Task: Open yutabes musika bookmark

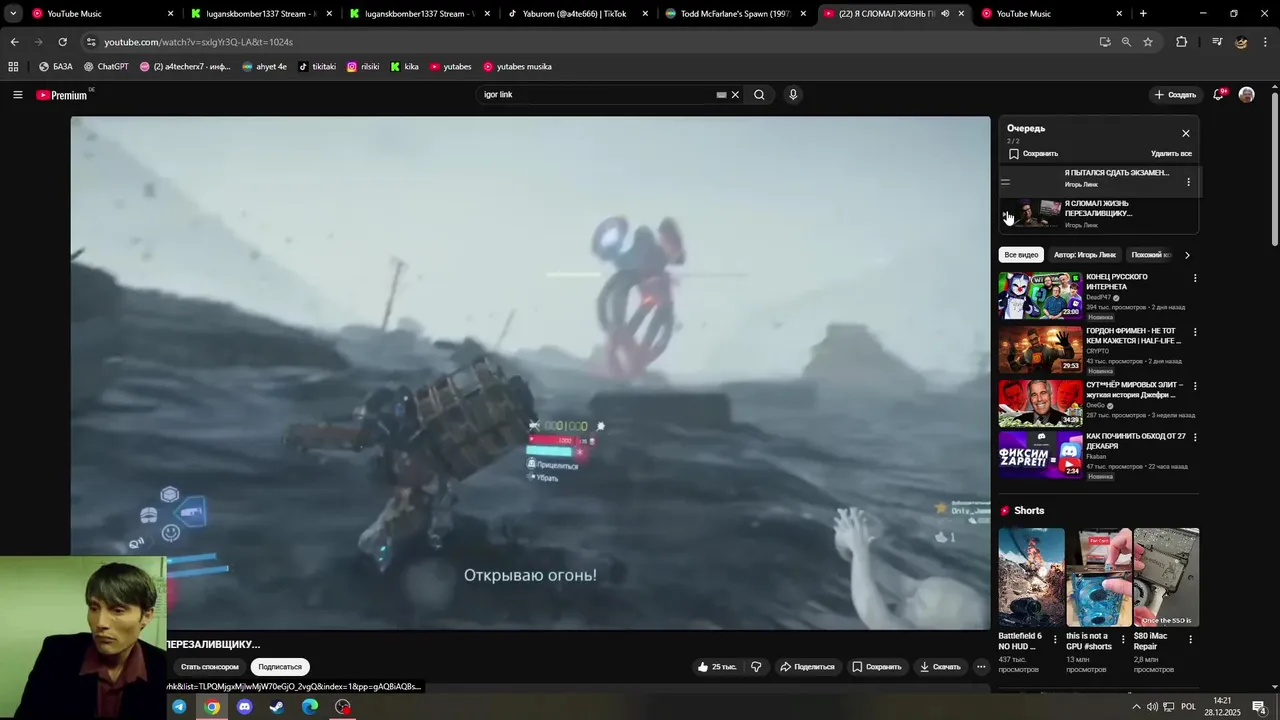Action: 517,67
